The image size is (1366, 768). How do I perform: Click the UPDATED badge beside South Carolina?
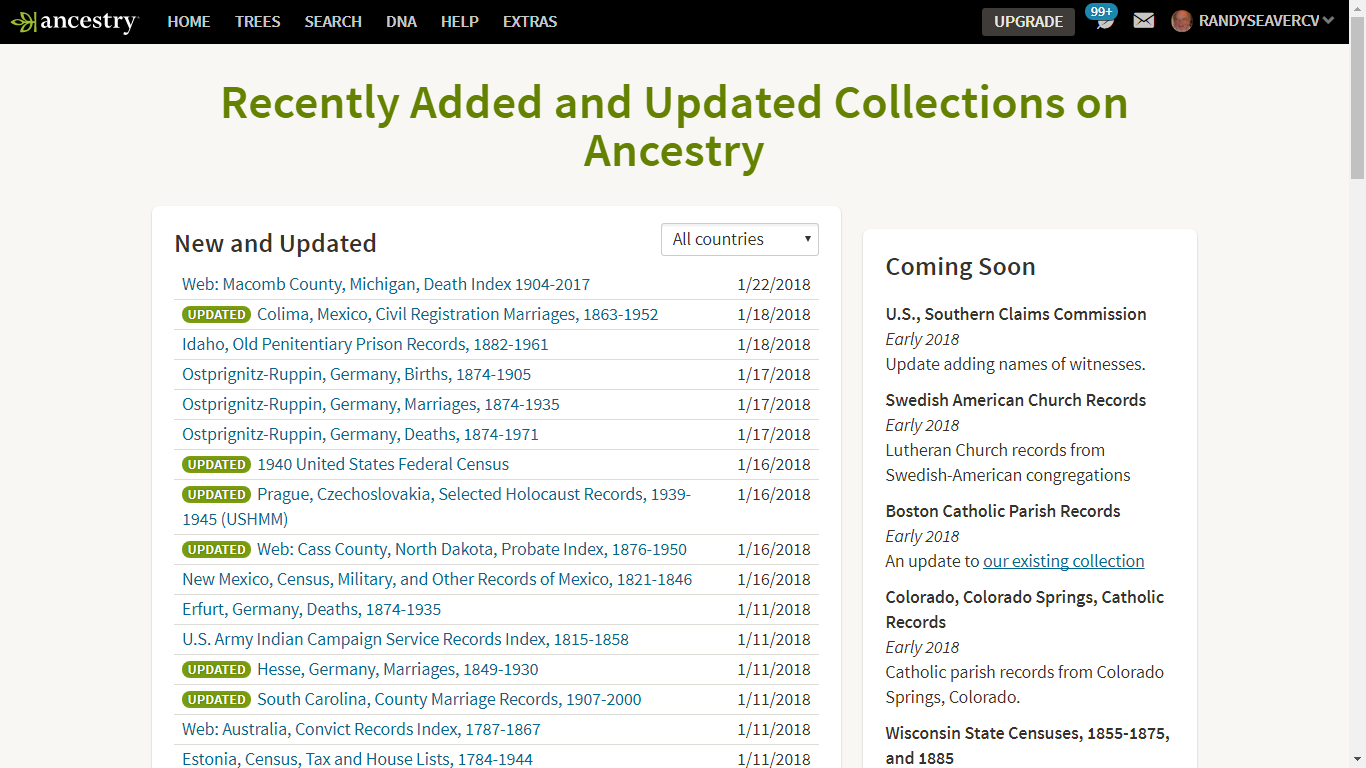click(216, 699)
